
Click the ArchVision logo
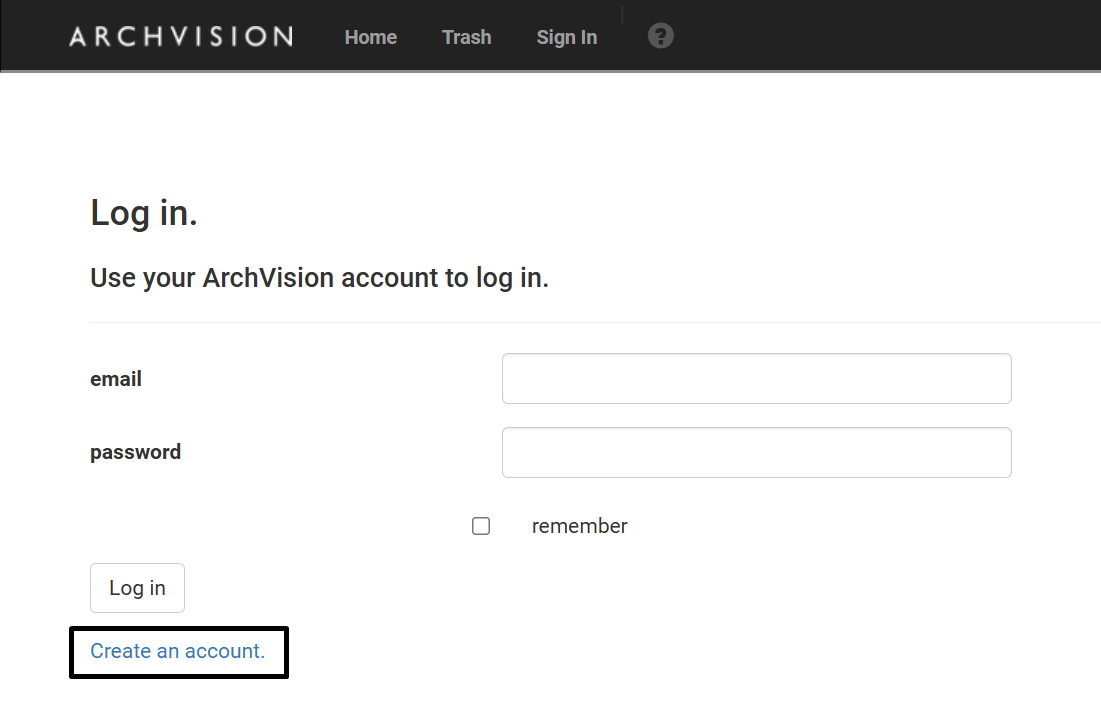(181, 37)
